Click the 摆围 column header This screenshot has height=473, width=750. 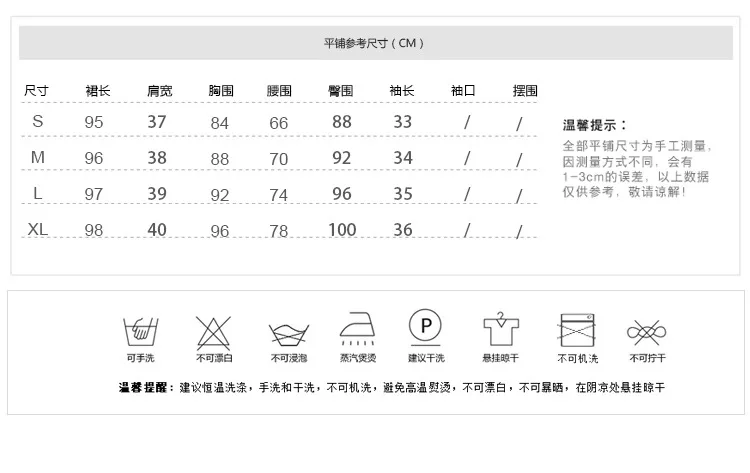click(x=525, y=90)
